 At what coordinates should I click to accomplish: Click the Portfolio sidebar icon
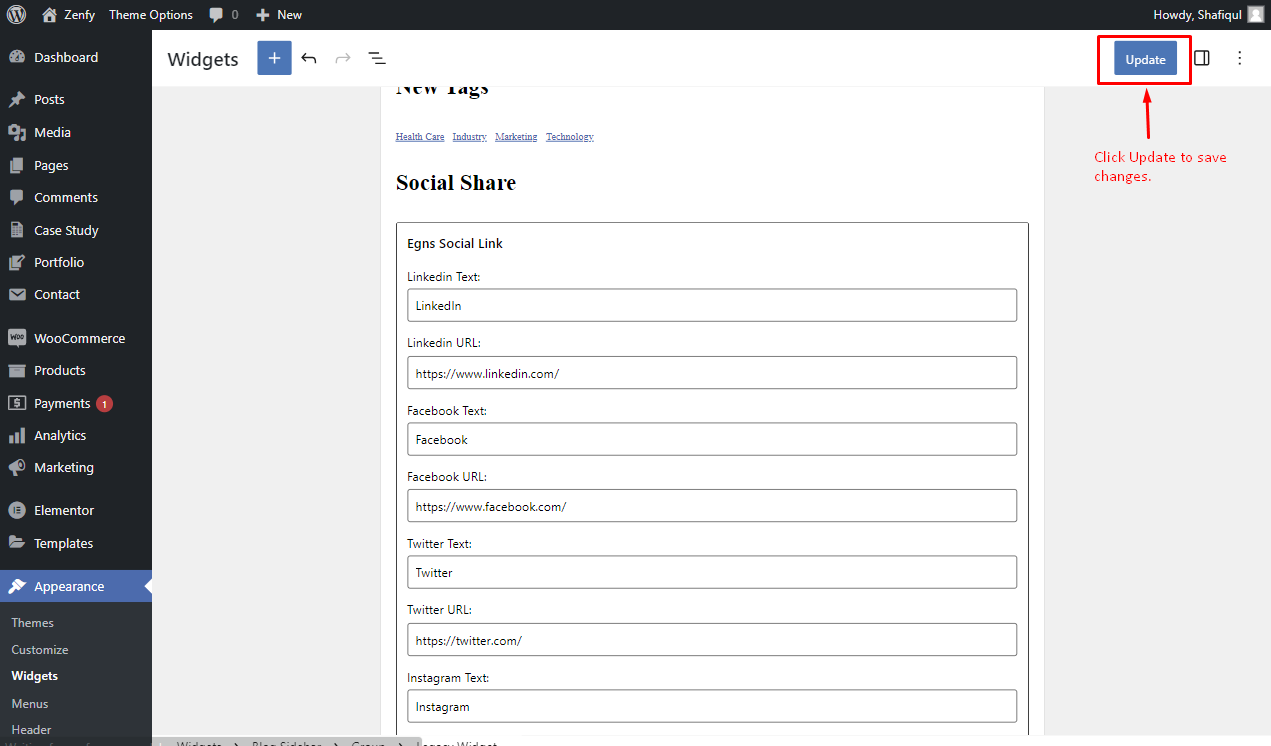[x=17, y=262]
